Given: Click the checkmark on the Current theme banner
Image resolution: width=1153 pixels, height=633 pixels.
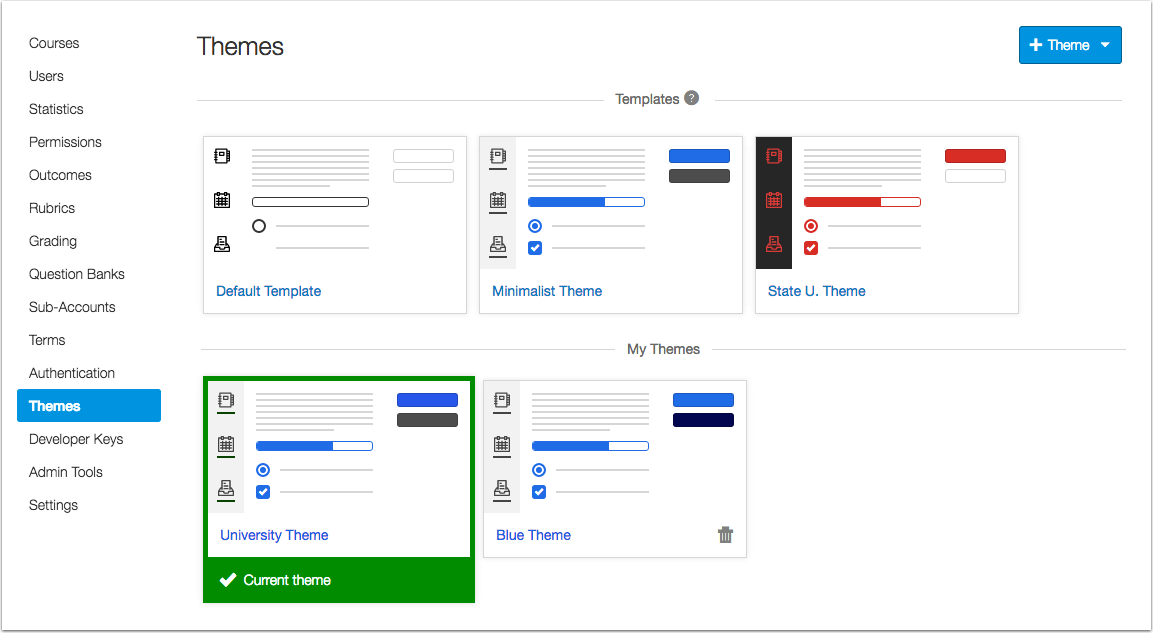Looking at the screenshot, I should tap(228, 579).
